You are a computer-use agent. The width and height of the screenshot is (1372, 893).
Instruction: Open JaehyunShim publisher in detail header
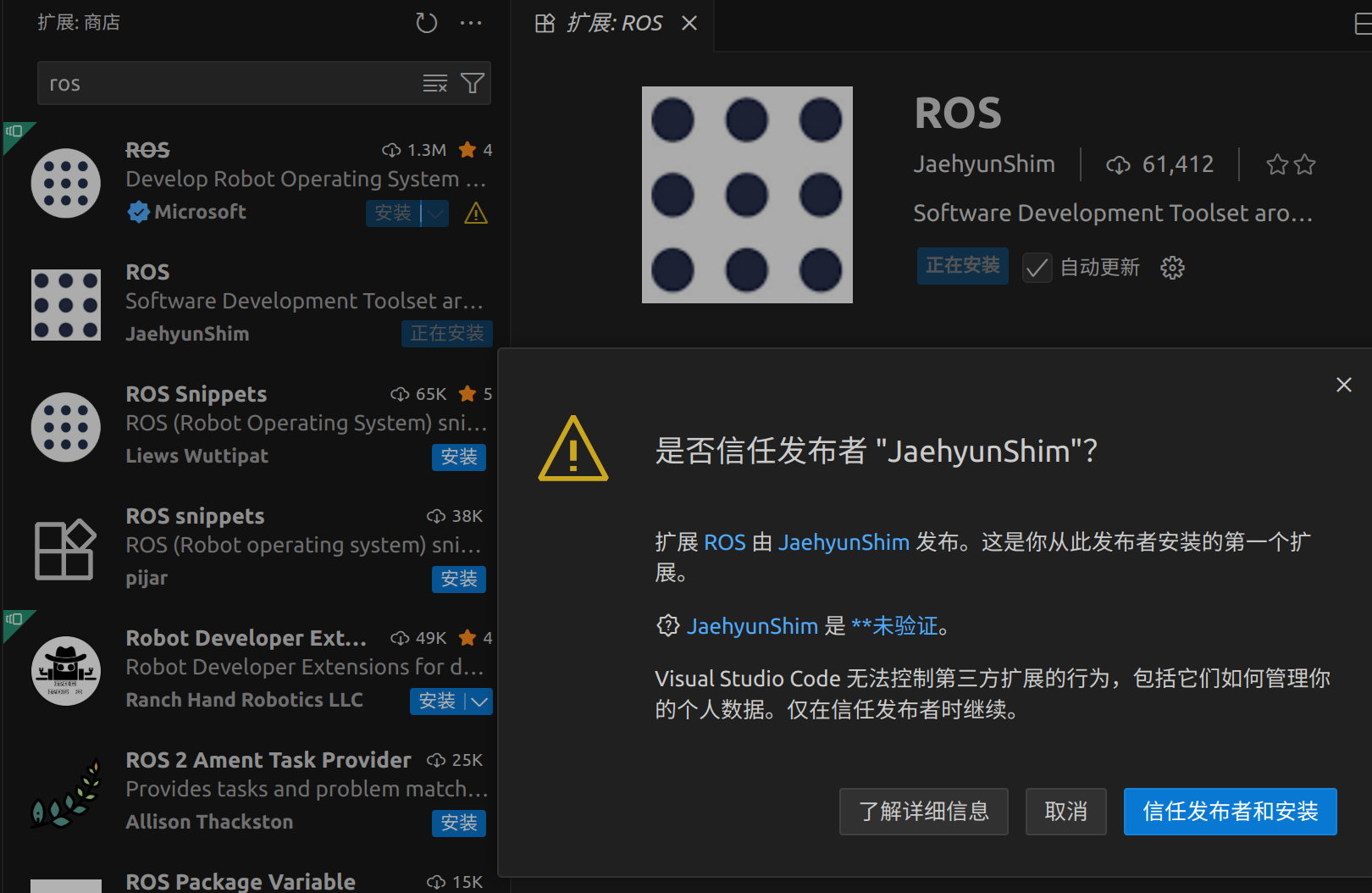pyautogui.click(x=984, y=164)
